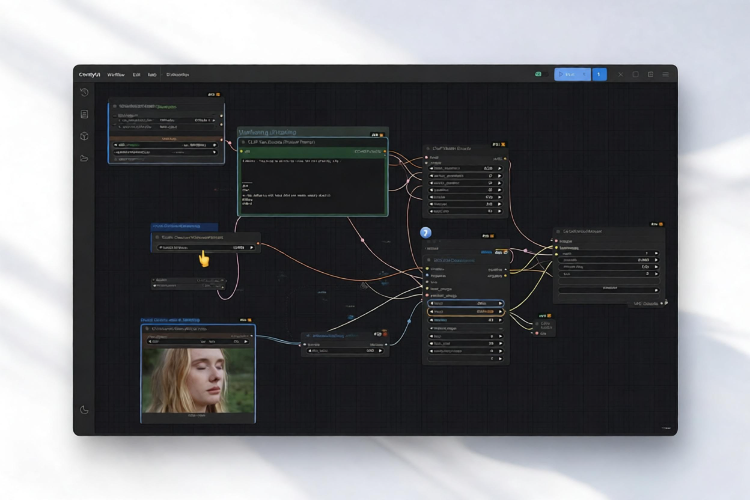This screenshot has width=750, height=500.
Task: Click the right arrow of the loader node's first row
Action: point(214,145)
